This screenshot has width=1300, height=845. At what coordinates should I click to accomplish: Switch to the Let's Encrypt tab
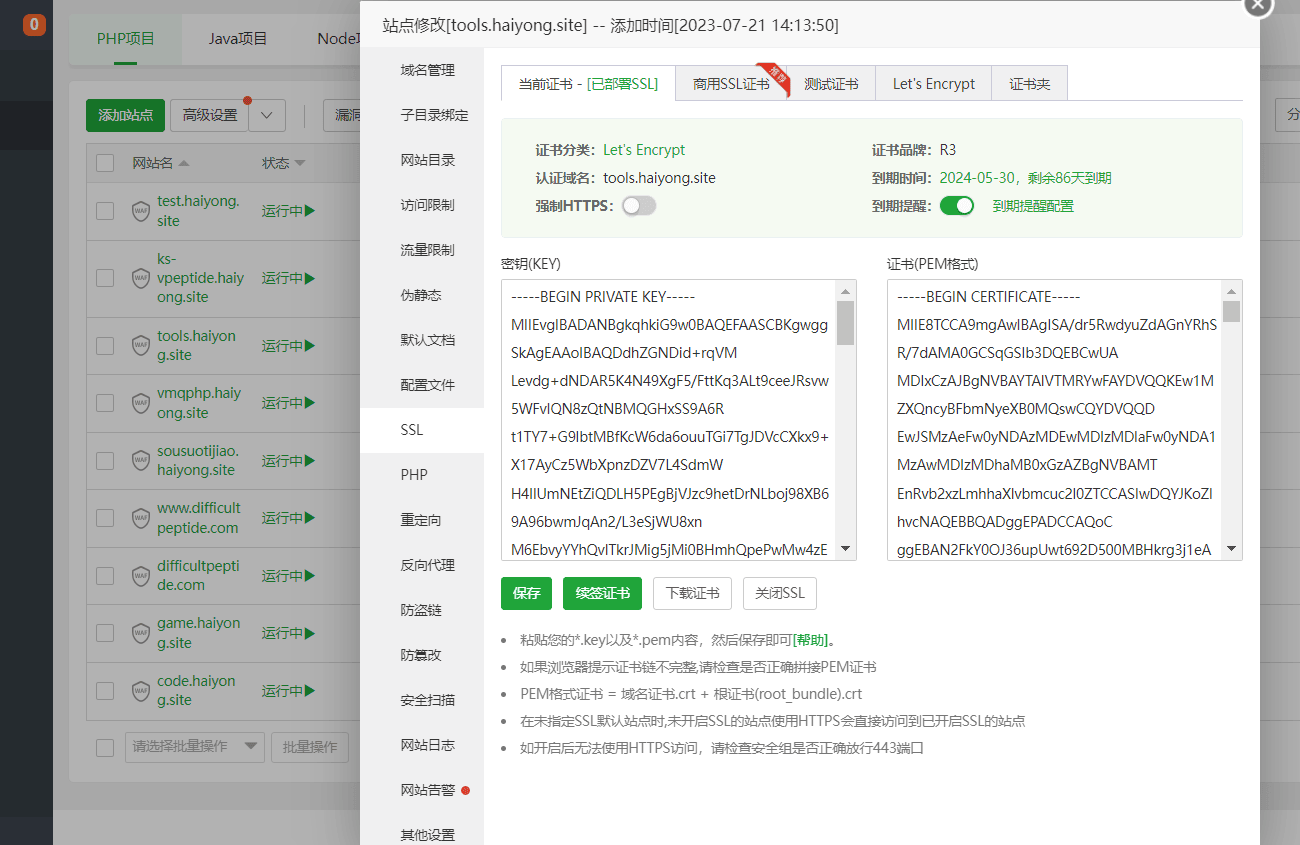(x=933, y=84)
